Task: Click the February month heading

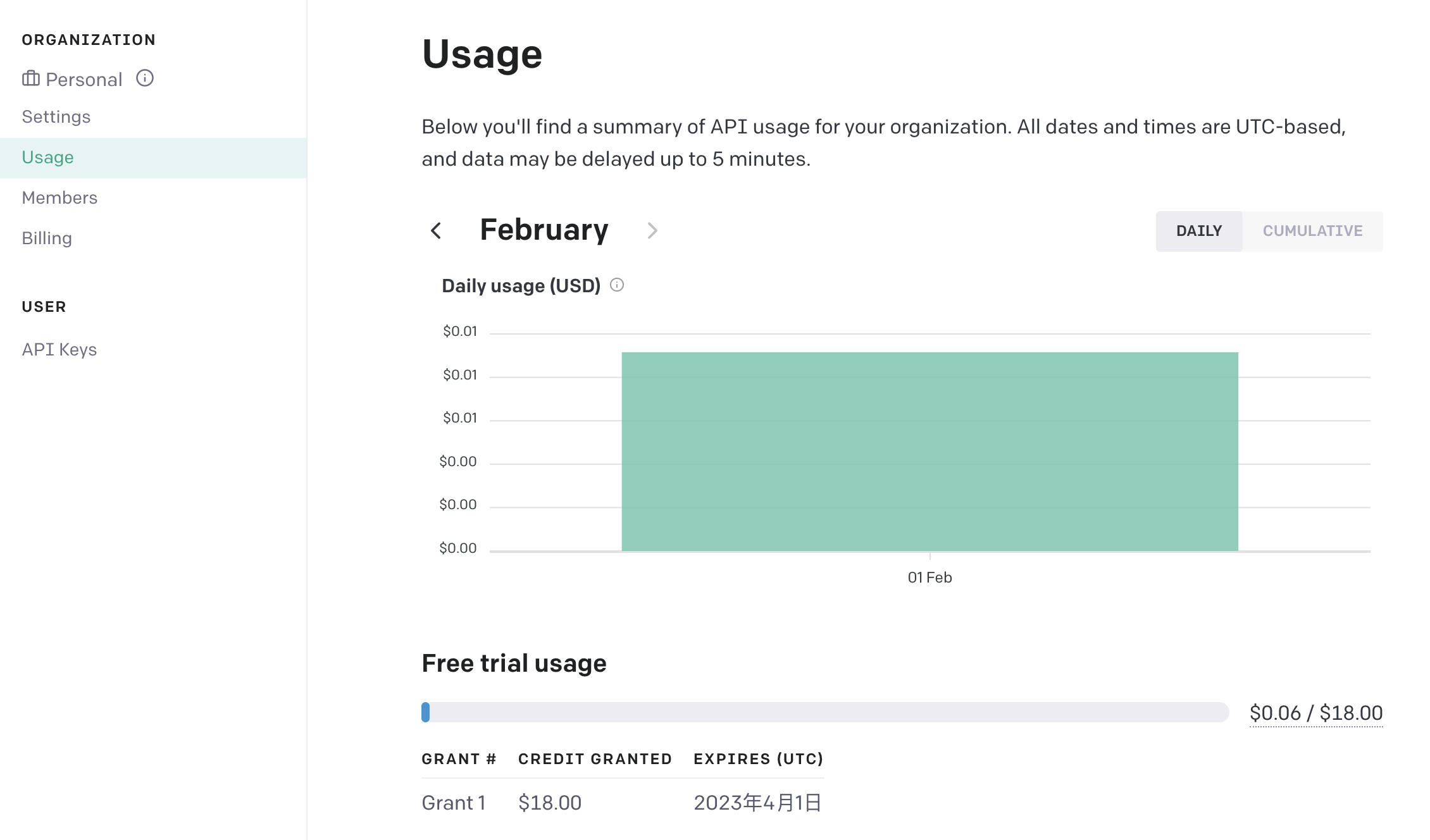Action: click(544, 230)
